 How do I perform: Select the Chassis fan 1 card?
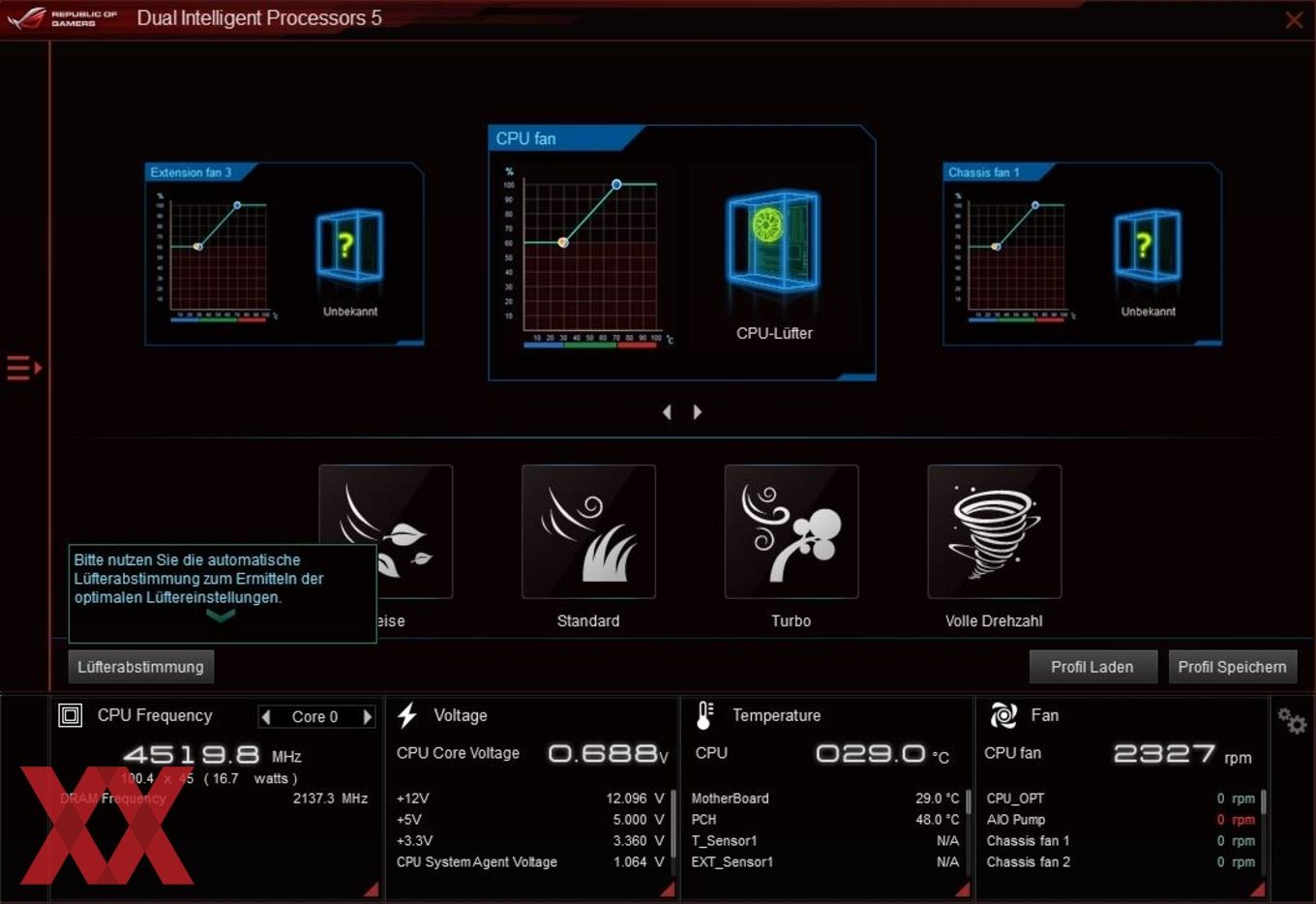coord(1082,254)
